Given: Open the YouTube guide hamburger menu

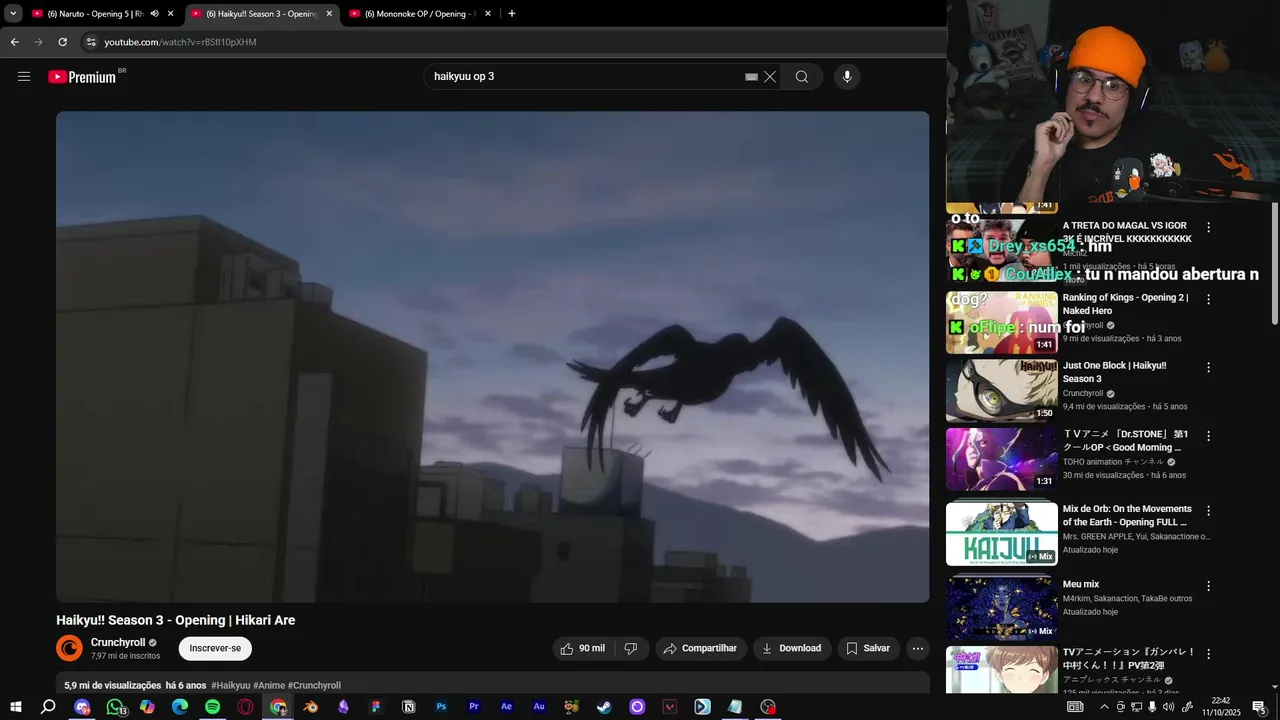Looking at the screenshot, I should coord(24,76).
